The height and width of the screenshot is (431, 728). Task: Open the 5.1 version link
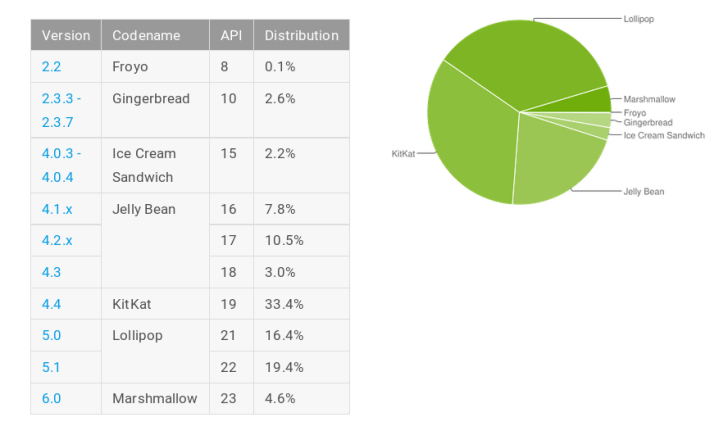pos(51,367)
